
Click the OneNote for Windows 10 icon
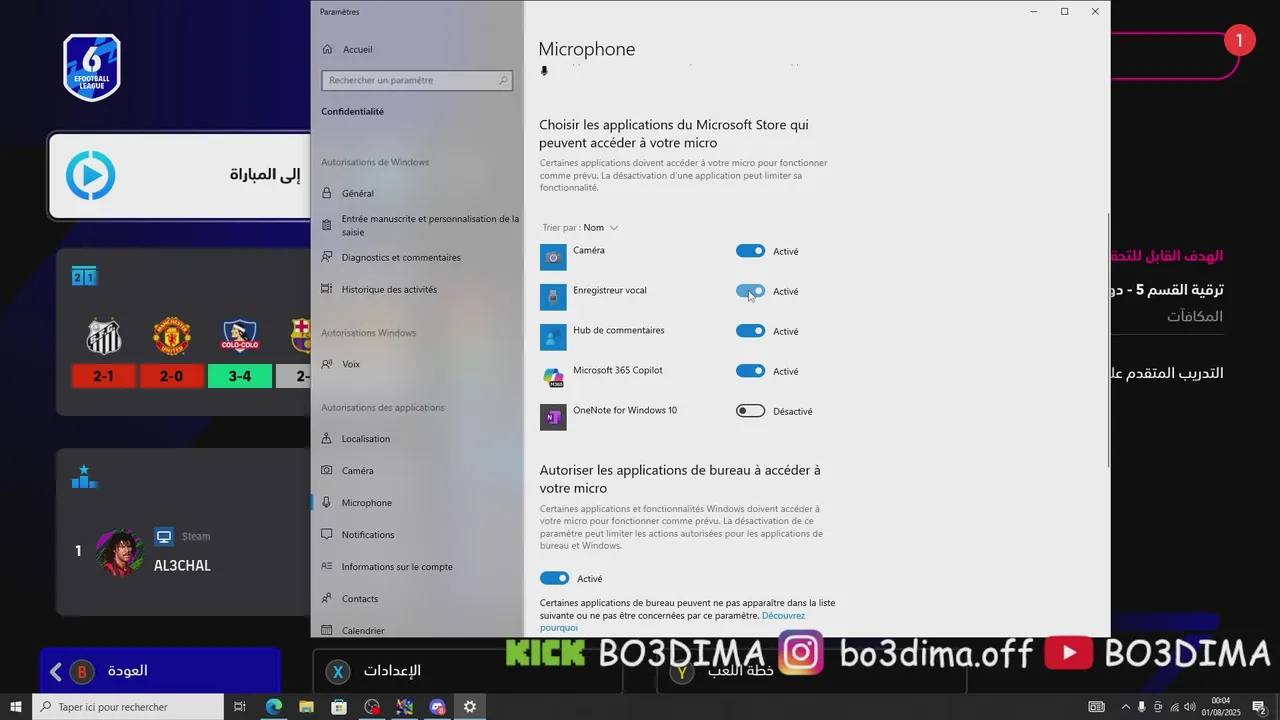[x=553, y=417]
